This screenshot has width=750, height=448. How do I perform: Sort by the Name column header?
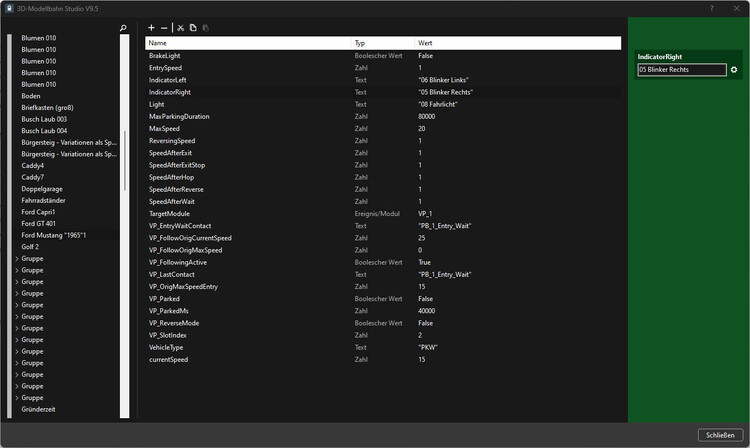(x=158, y=44)
